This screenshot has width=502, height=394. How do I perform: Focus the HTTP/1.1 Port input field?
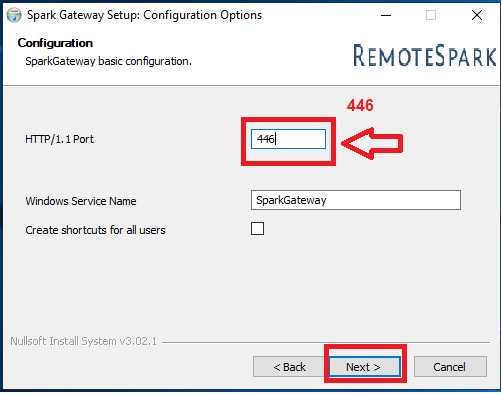(x=288, y=139)
